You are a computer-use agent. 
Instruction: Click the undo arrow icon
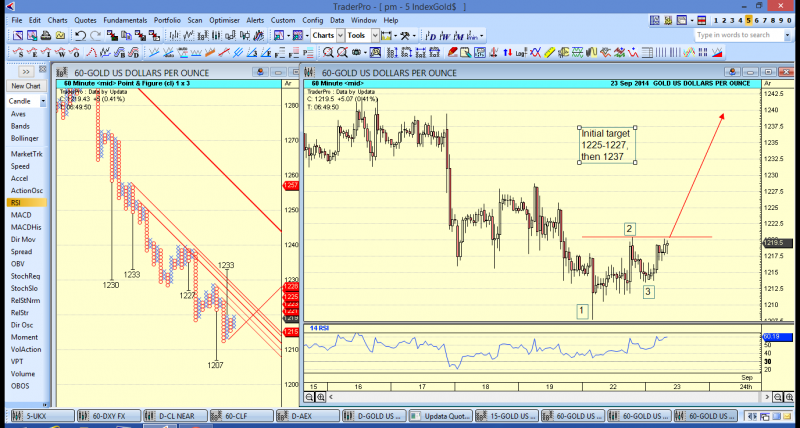click(81, 36)
